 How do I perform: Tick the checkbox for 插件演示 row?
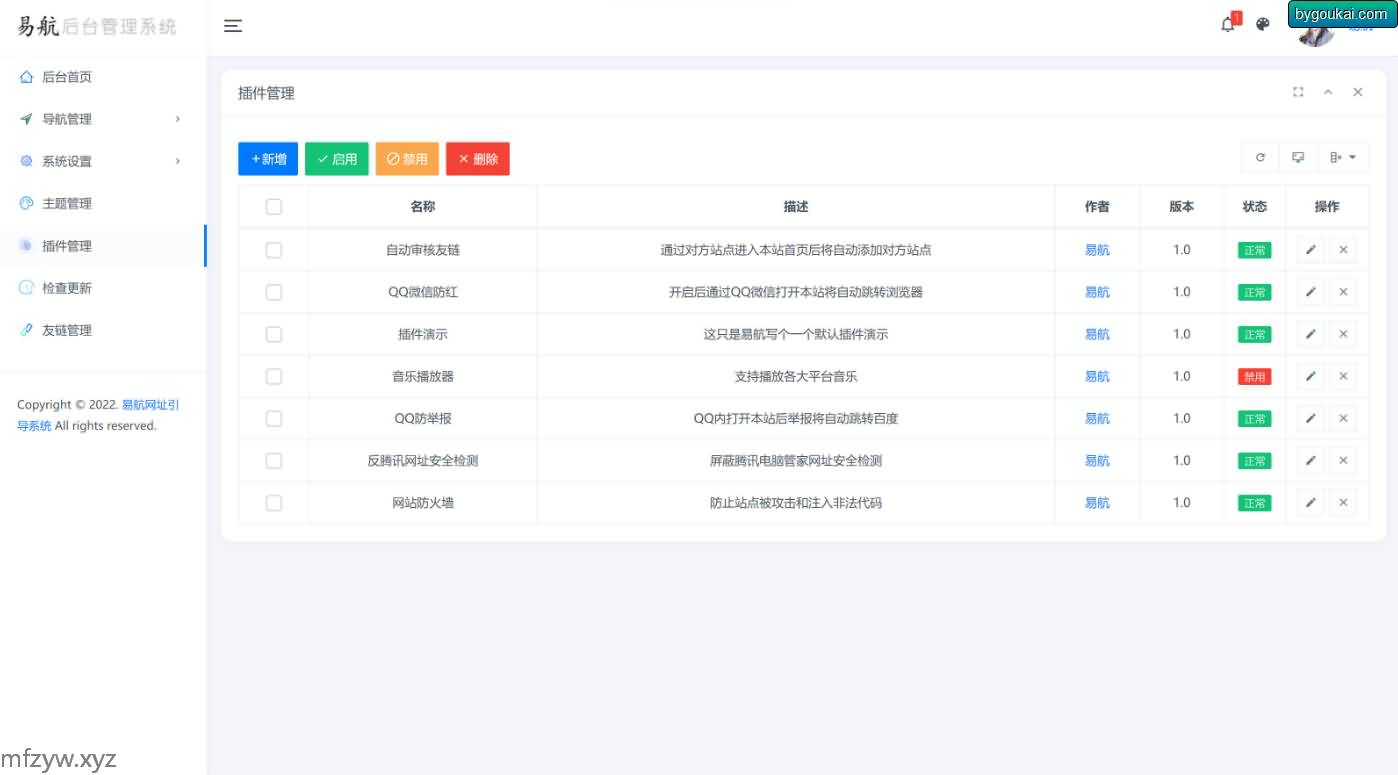click(274, 335)
